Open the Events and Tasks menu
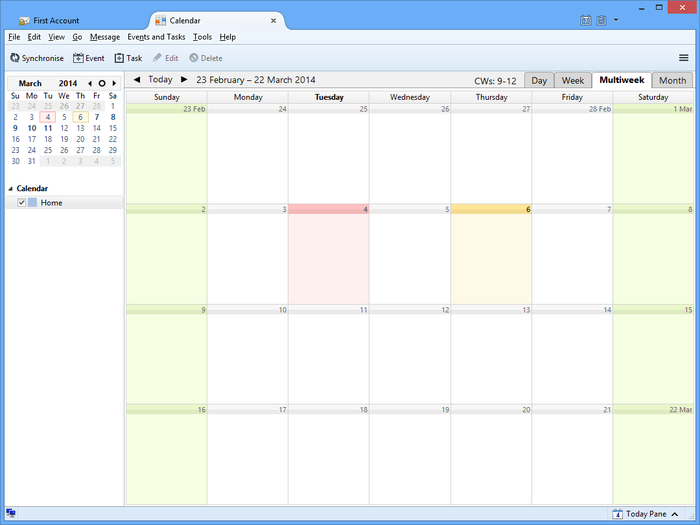The image size is (700, 525). tap(156, 37)
